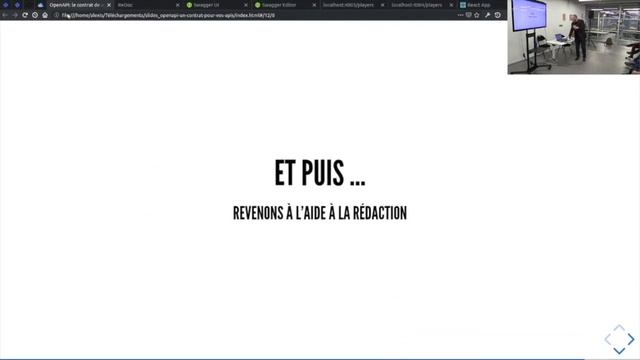Bookmark this page with the star
The image size is (640, 360).
tap(477, 15)
